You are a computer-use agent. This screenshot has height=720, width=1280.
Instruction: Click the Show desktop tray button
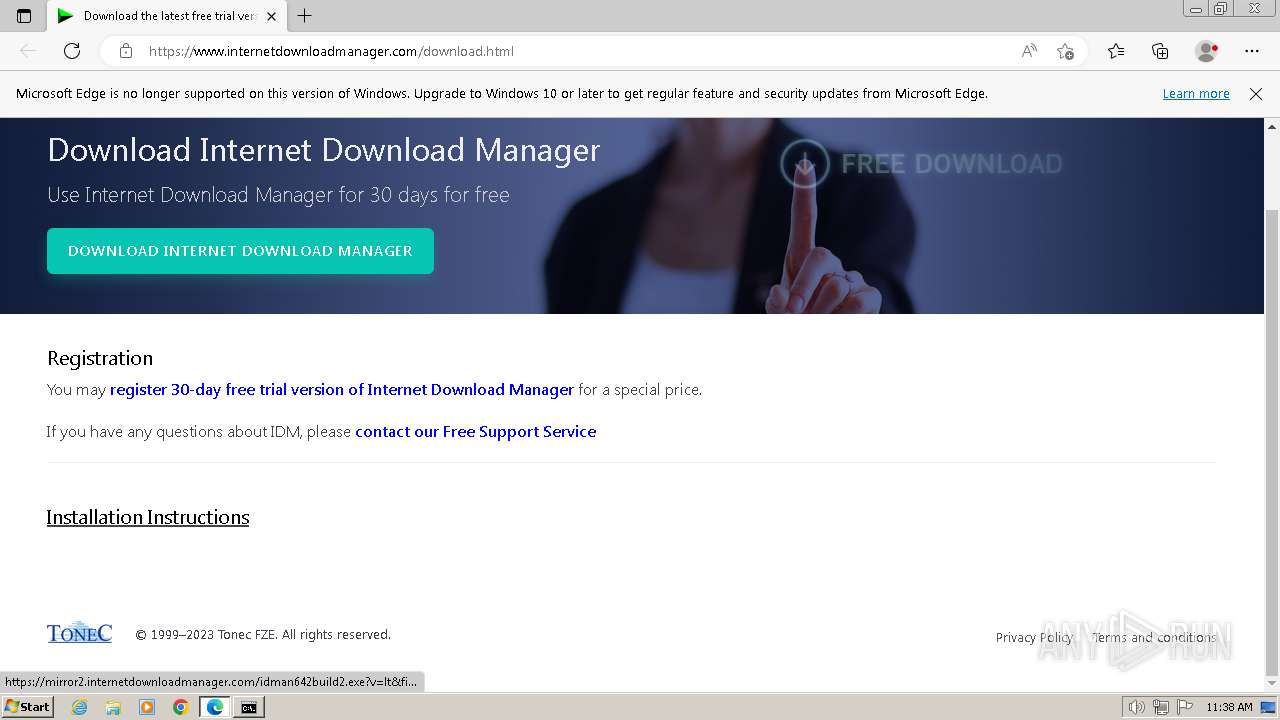(x=1268, y=707)
